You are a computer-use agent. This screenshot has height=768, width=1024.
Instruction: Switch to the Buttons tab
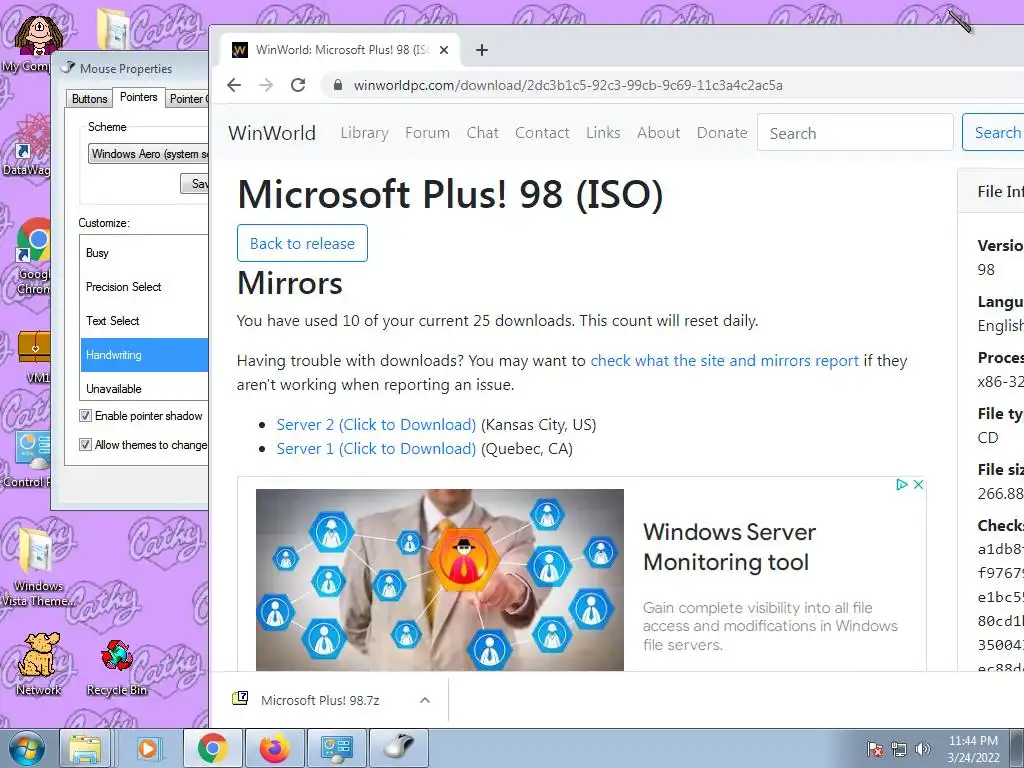(89, 99)
